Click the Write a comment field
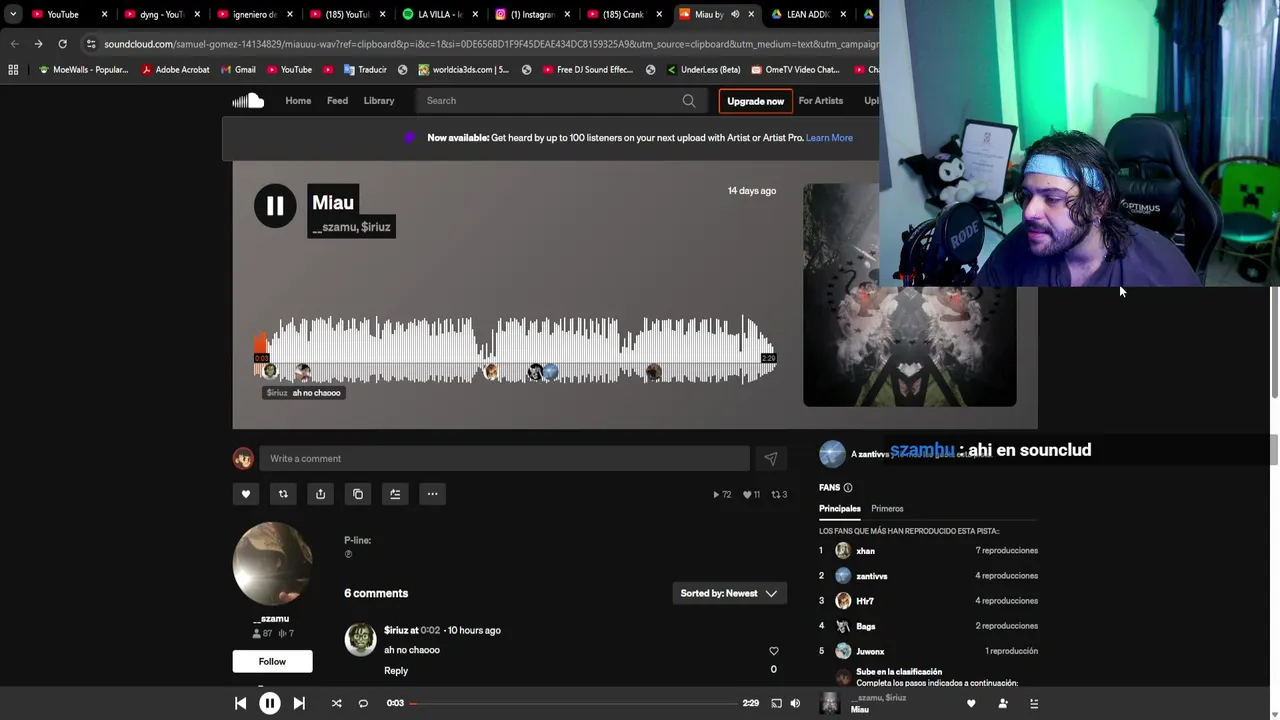 click(x=504, y=458)
